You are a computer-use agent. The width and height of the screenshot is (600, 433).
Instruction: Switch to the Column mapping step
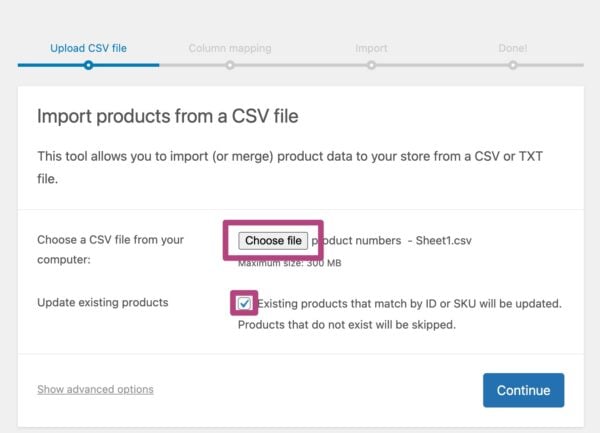point(229,48)
